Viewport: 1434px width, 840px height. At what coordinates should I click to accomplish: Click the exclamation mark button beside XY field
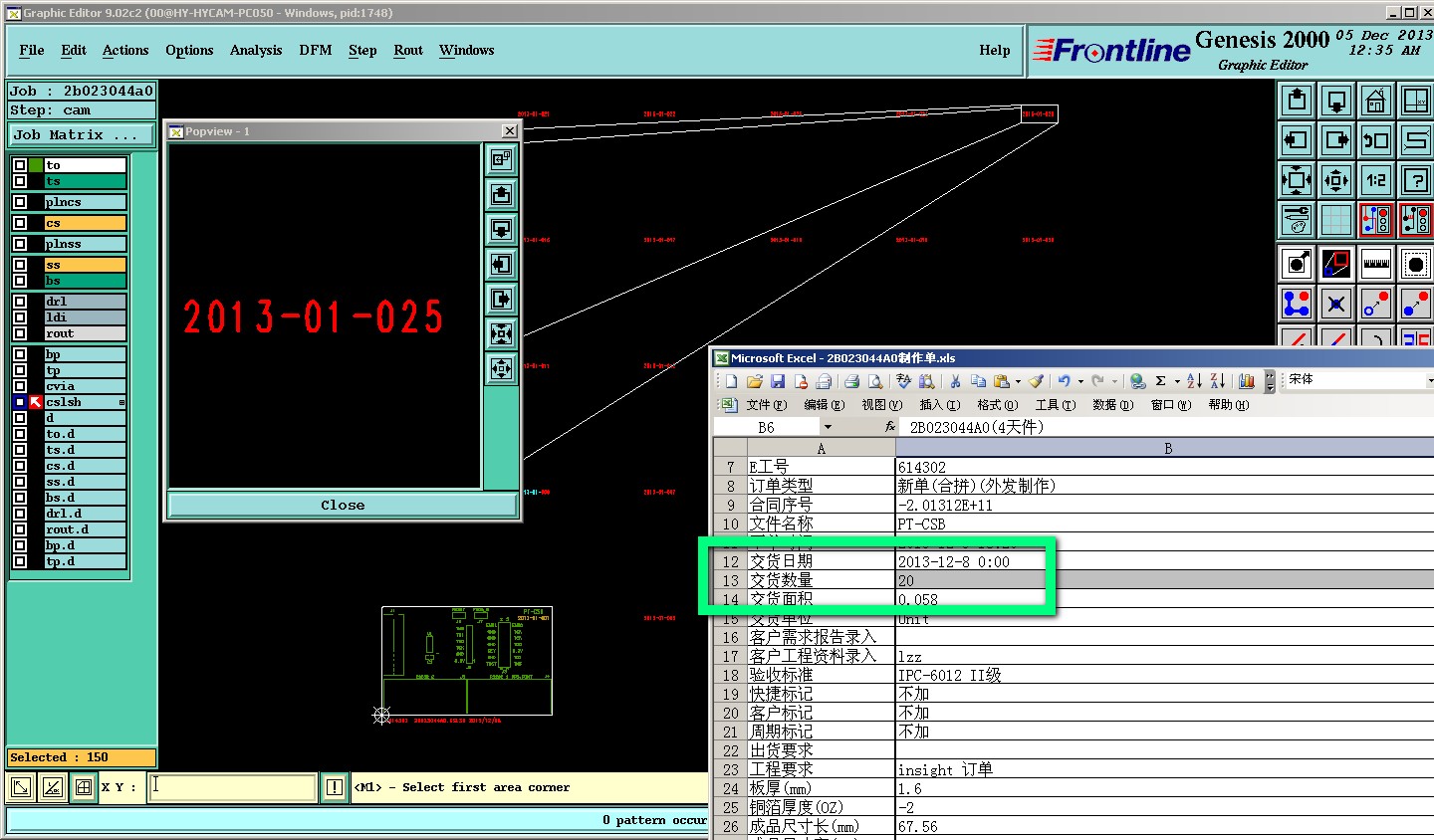point(335,787)
